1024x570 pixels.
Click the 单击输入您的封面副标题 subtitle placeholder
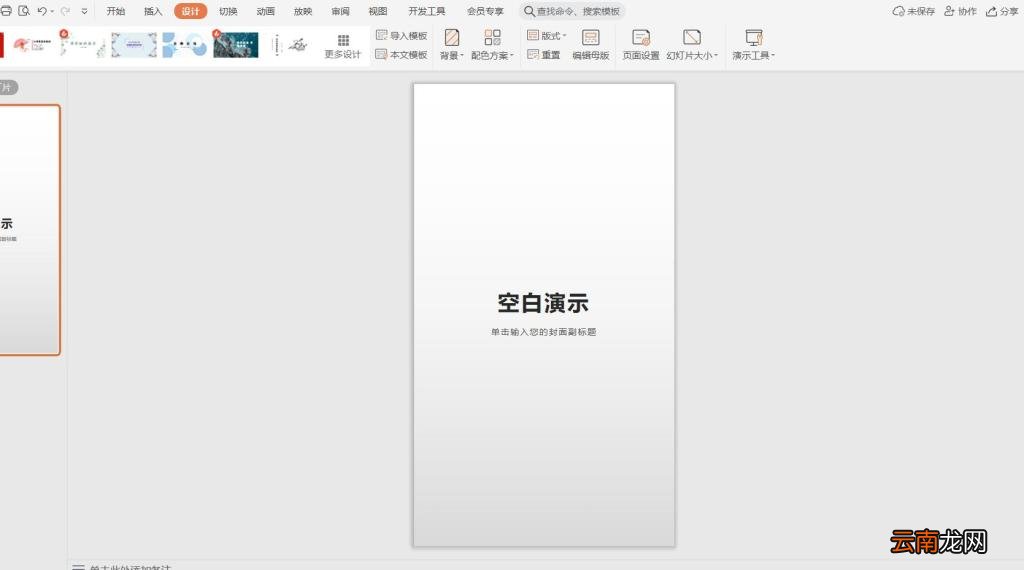(543, 332)
